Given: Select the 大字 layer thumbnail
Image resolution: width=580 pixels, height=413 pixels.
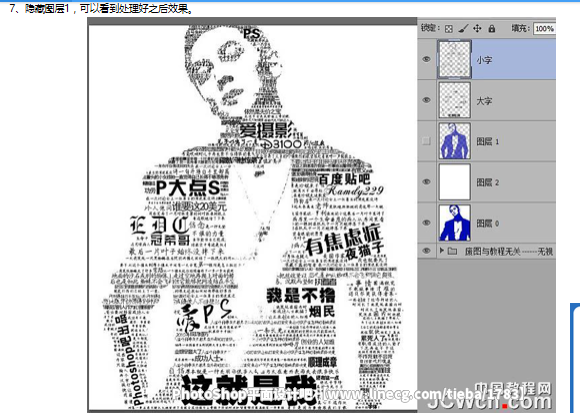Looking at the screenshot, I should [455, 100].
